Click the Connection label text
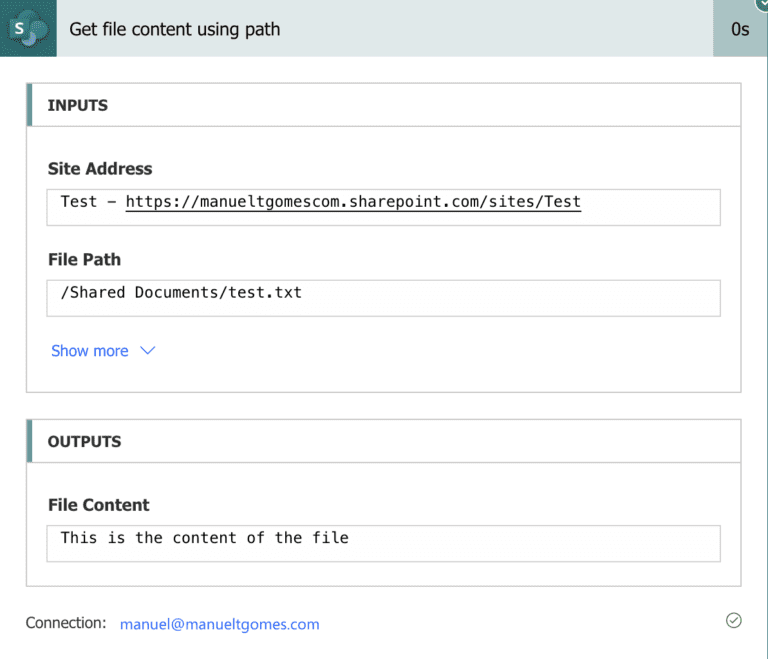 [x=66, y=623]
